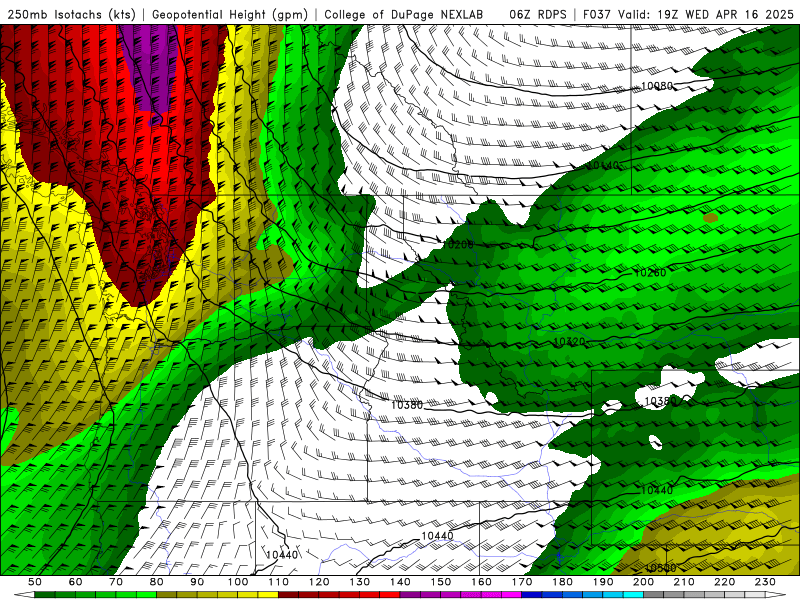This screenshot has height=600, width=800.
Task: Click the cyan swatch just before 200
Action: click(x=634, y=595)
